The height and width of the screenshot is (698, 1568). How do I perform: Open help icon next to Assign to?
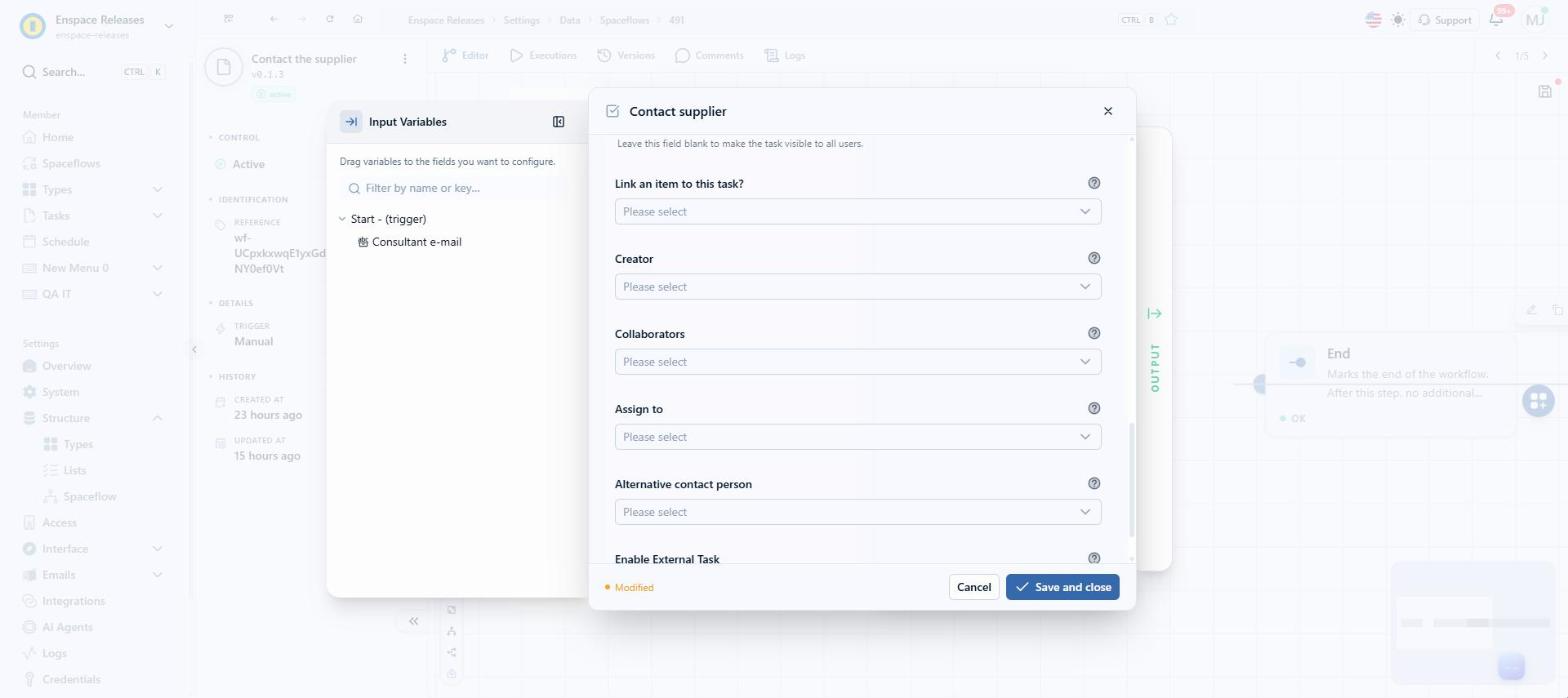pyautogui.click(x=1094, y=408)
